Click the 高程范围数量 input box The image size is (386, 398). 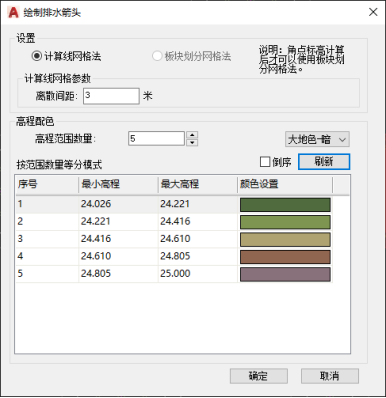coord(156,138)
